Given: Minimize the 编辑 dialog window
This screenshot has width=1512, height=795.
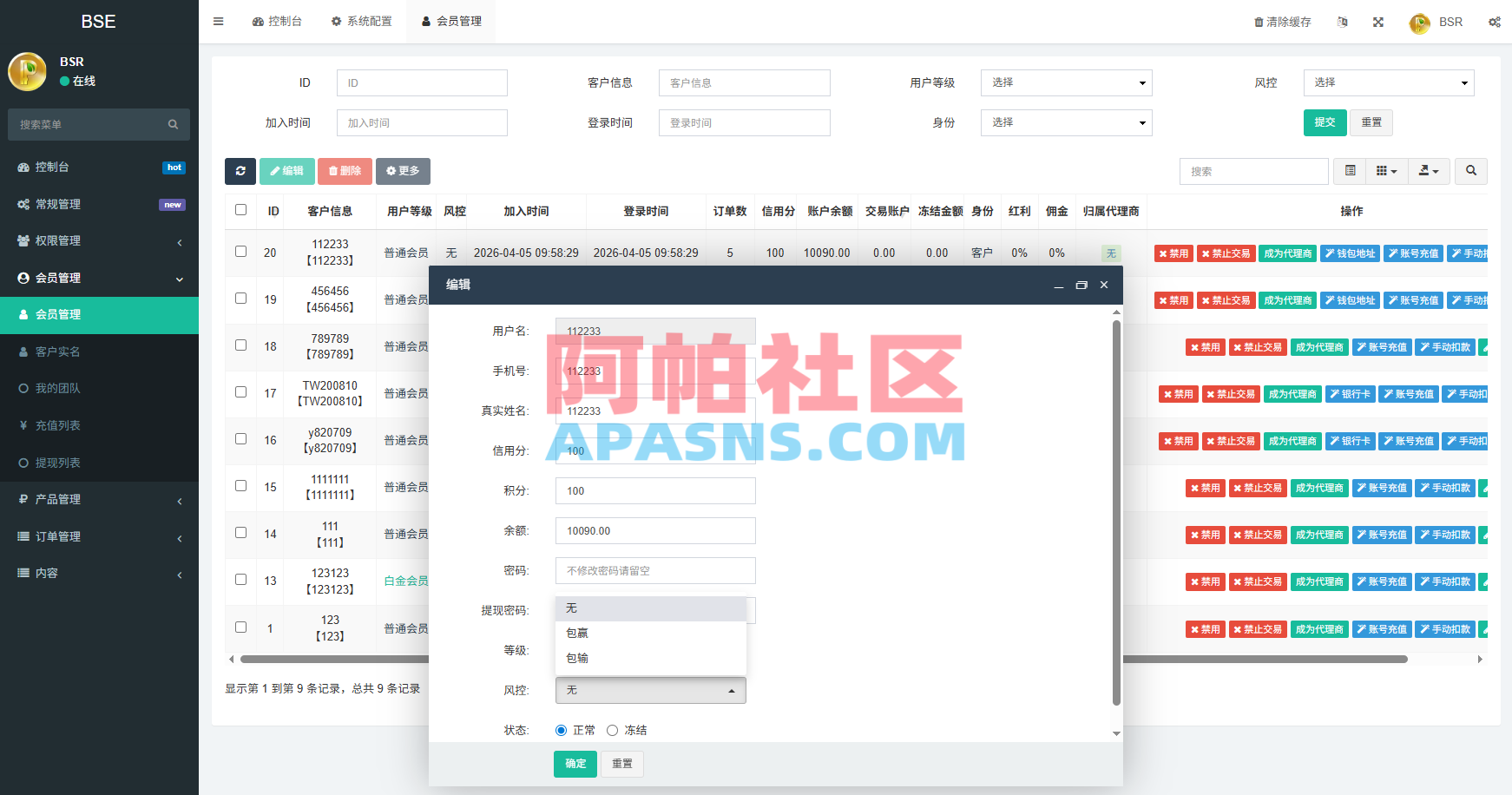Looking at the screenshot, I should click(x=1059, y=285).
